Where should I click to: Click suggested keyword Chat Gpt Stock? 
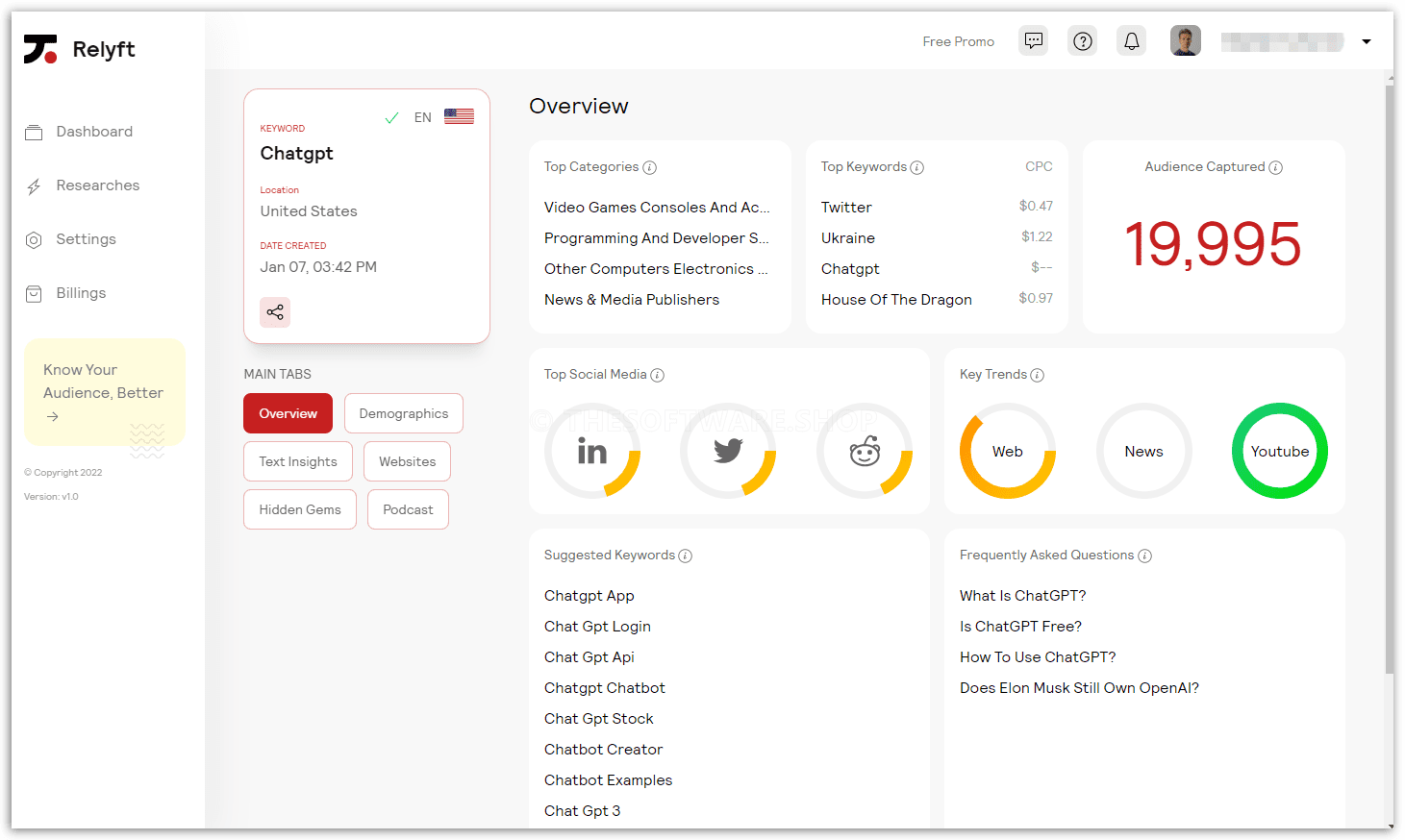pos(599,719)
